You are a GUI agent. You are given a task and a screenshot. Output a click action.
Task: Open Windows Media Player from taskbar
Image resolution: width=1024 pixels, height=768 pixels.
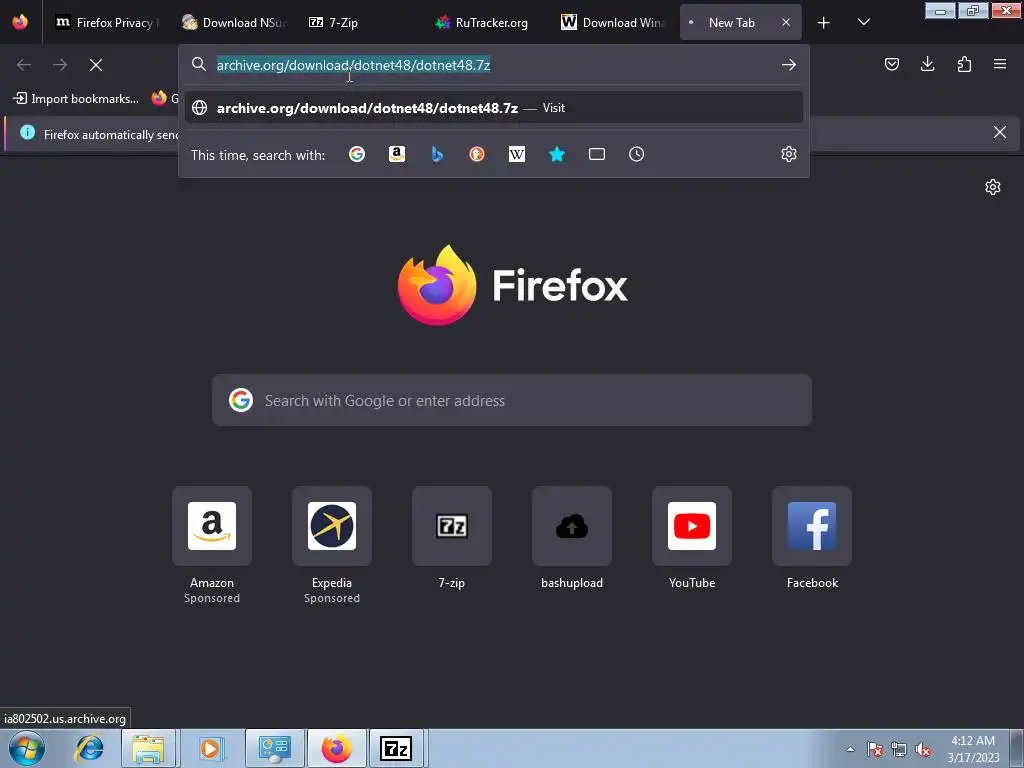[210, 748]
